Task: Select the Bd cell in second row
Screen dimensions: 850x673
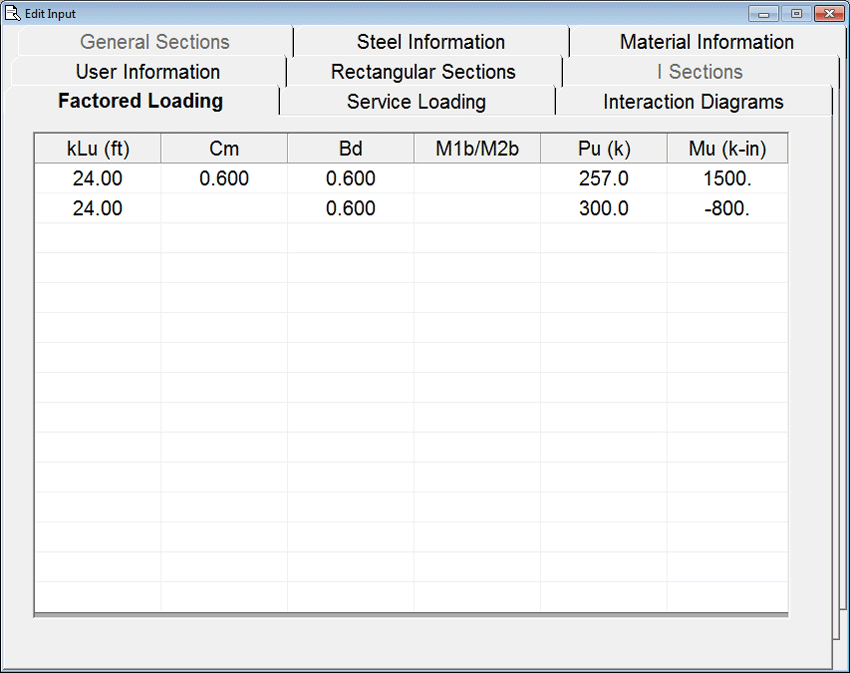Action: pos(350,208)
